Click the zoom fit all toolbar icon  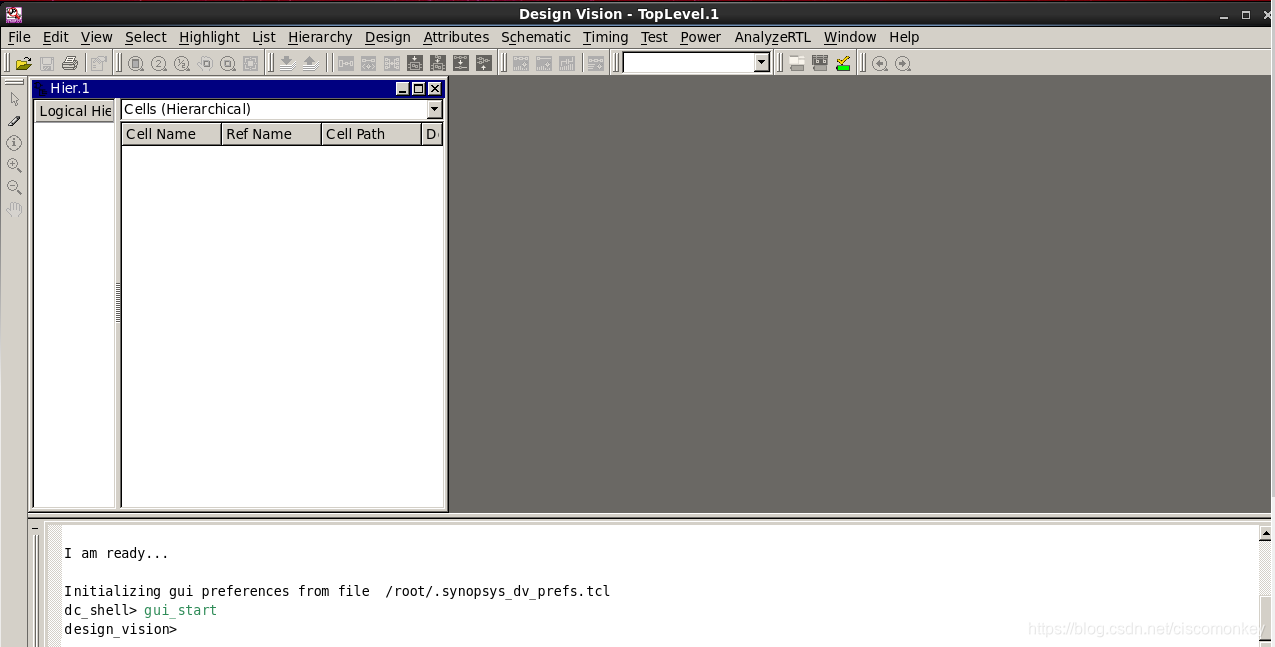136,63
